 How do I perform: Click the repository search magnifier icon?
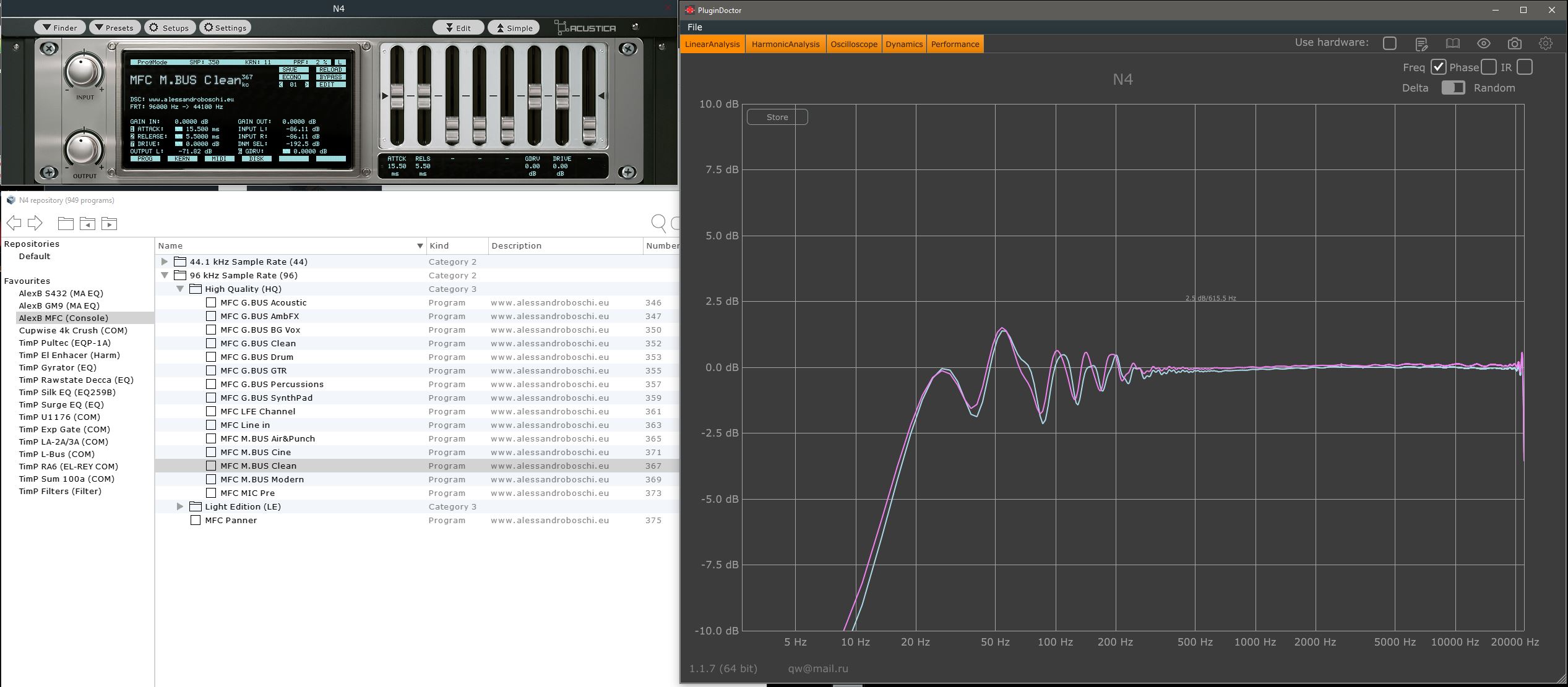[658, 223]
